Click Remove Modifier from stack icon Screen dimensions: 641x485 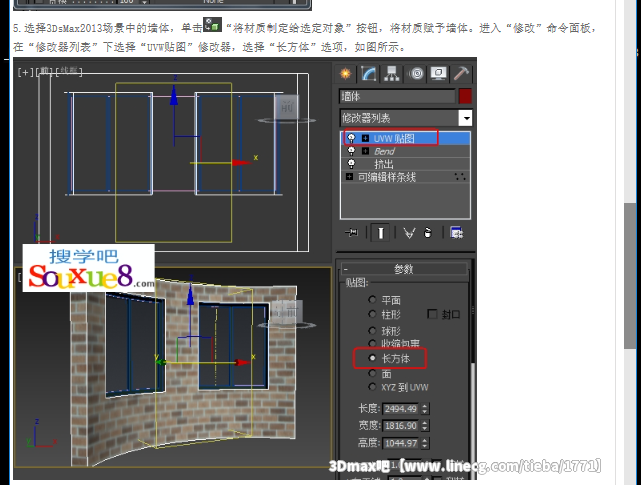(428, 233)
